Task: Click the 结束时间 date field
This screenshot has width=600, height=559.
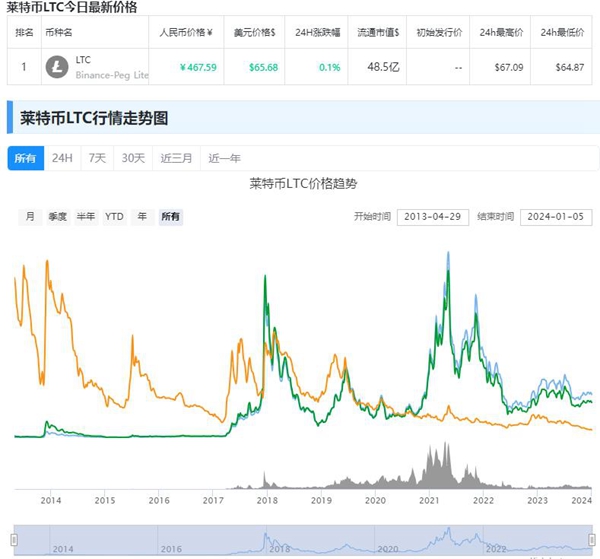Action: (x=557, y=217)
